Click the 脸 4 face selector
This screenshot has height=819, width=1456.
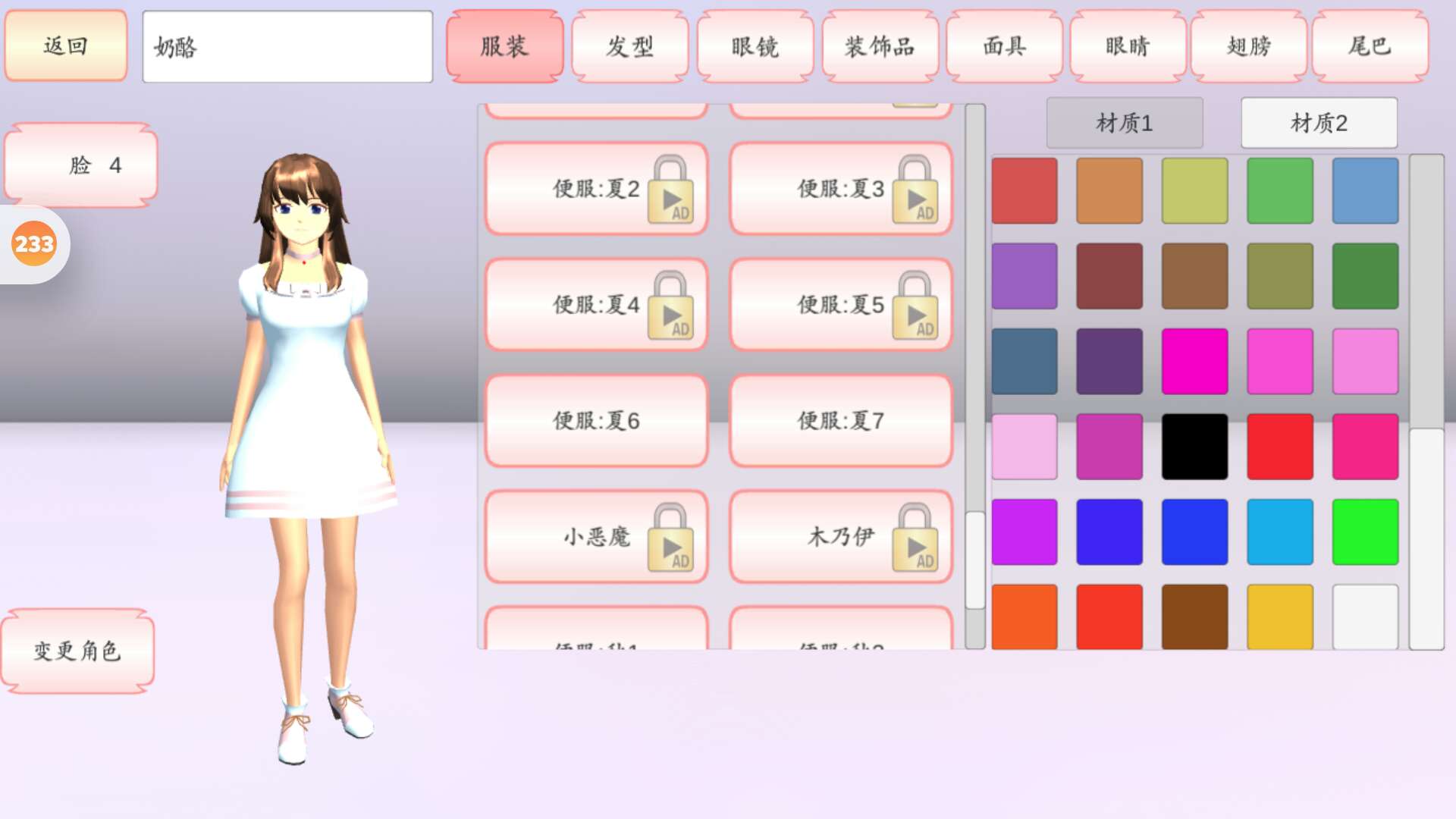pos(82,165)
